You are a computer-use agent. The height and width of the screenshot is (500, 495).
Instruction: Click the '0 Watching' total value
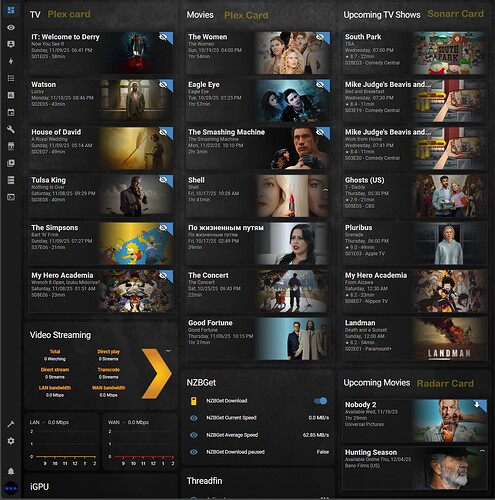point(55,359)
